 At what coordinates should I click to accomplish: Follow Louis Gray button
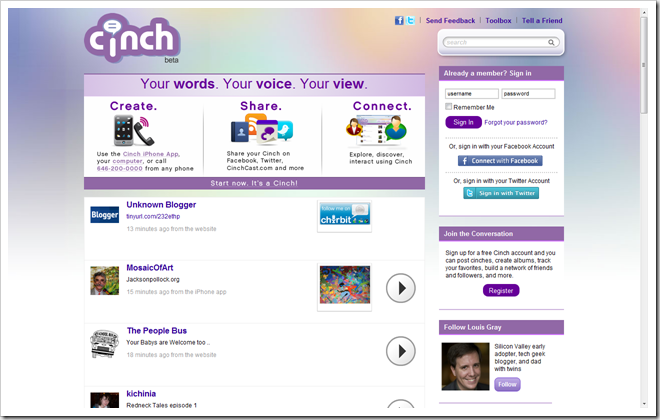coord(507,384)
